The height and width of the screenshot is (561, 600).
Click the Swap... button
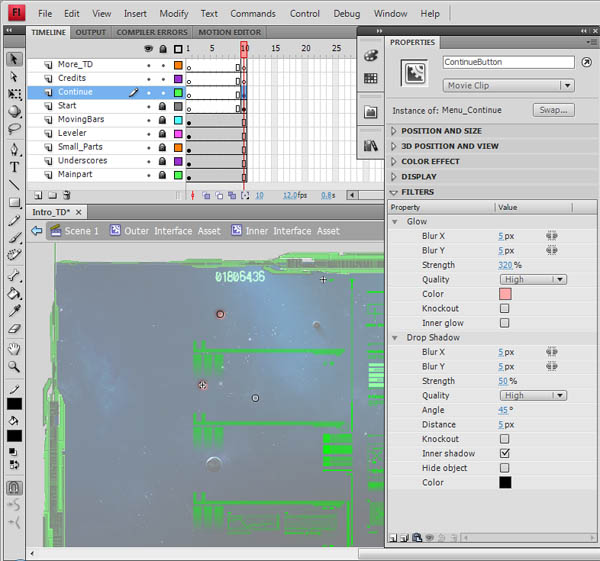[x=553, y=110]
